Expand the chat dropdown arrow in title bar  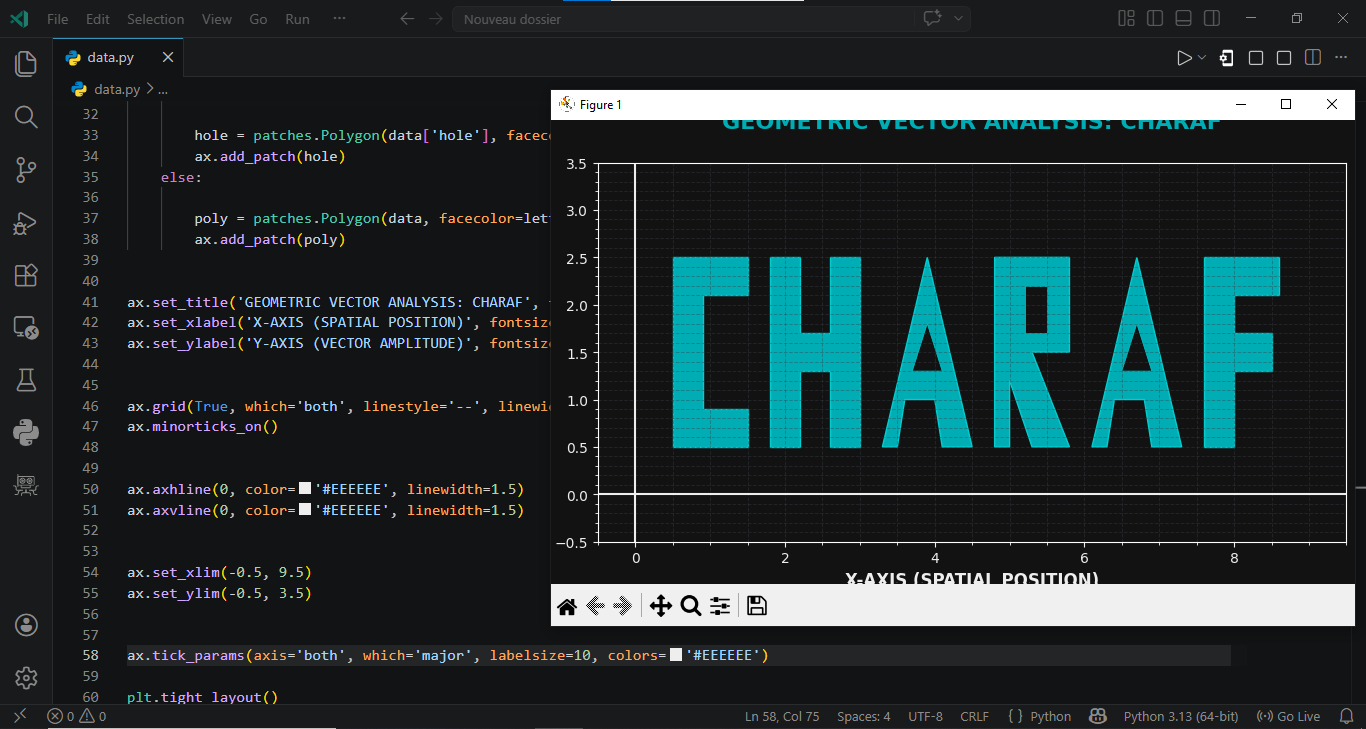(x=959, y=19)
